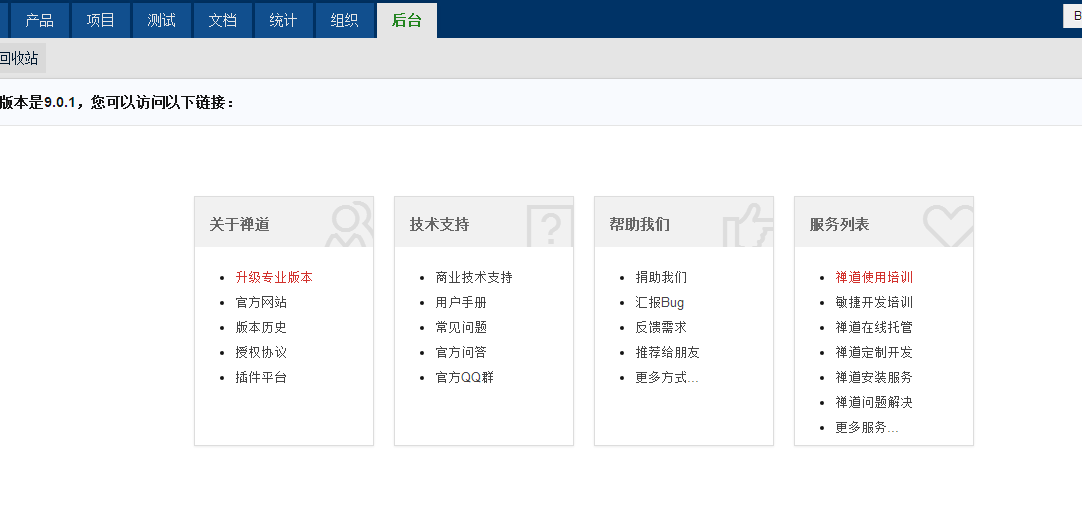Open the 更多方式... link

667,377
